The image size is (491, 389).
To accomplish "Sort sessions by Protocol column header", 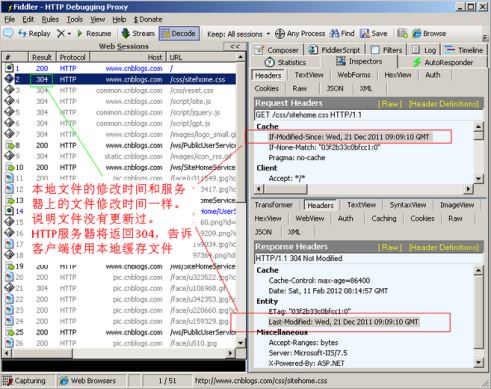I will pyautogui.click(x=73, y=57).
